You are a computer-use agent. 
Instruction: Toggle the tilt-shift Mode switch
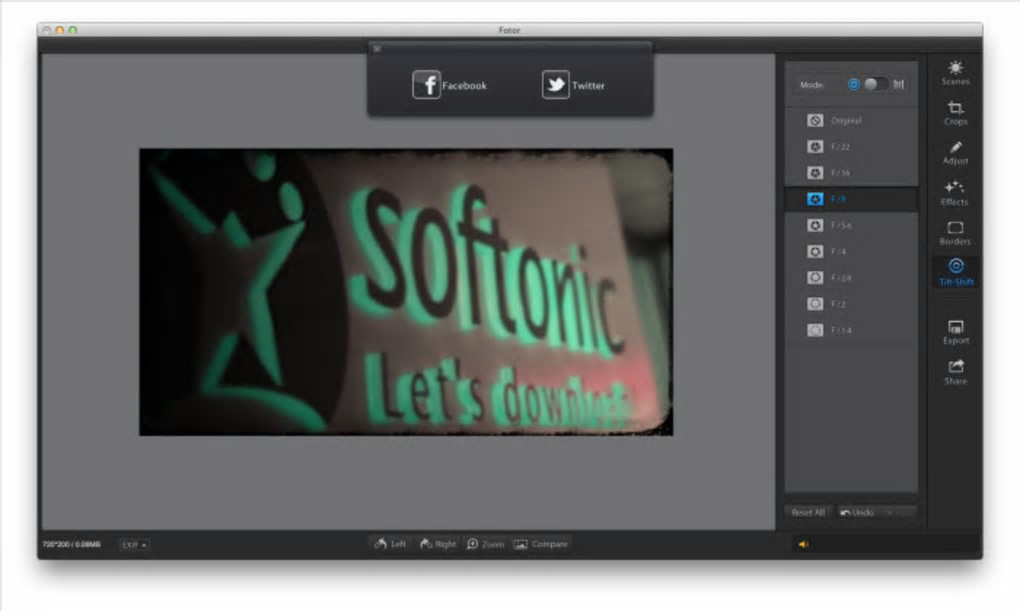[876, 85]
